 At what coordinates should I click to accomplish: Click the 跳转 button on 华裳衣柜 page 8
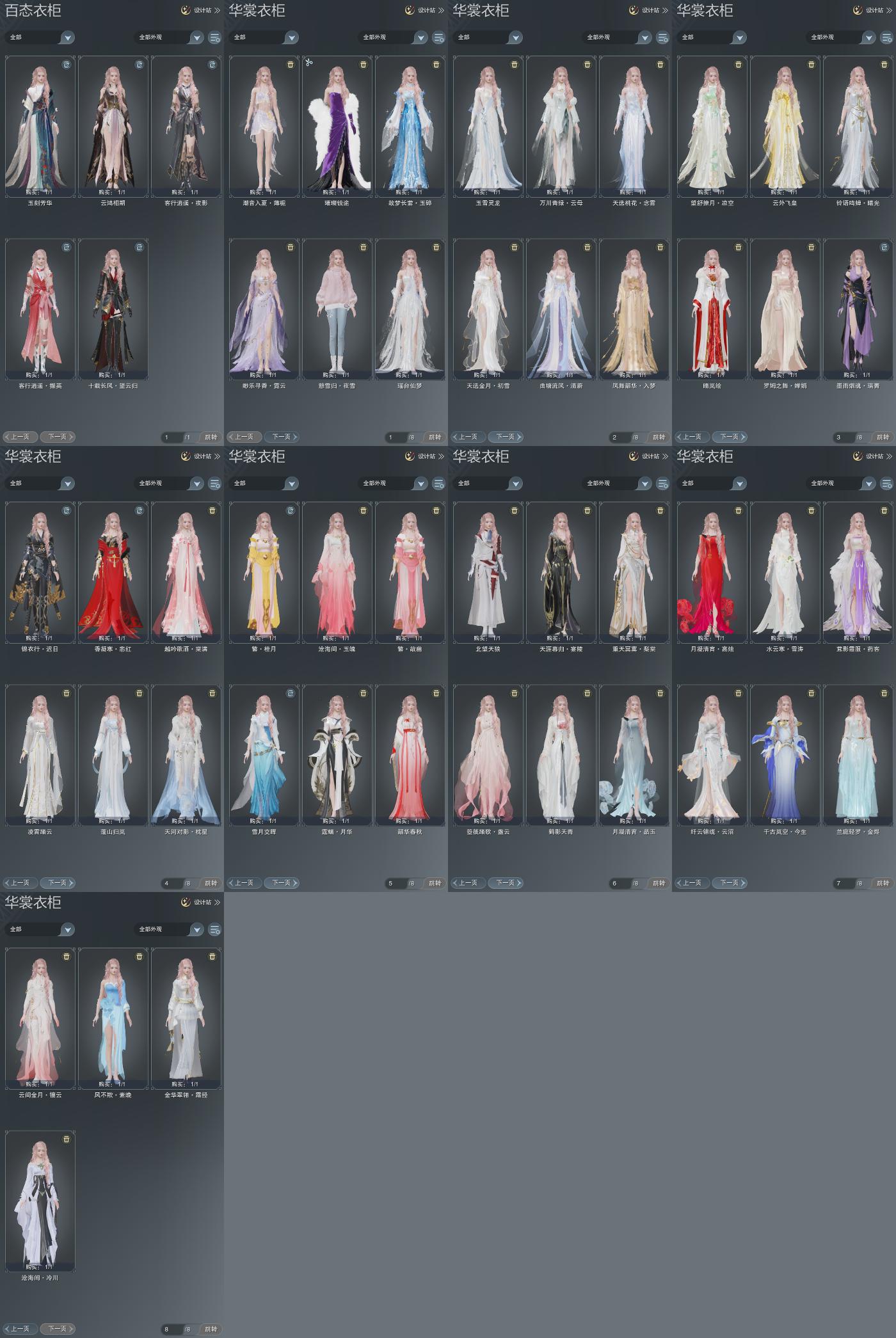(211, 1330)
